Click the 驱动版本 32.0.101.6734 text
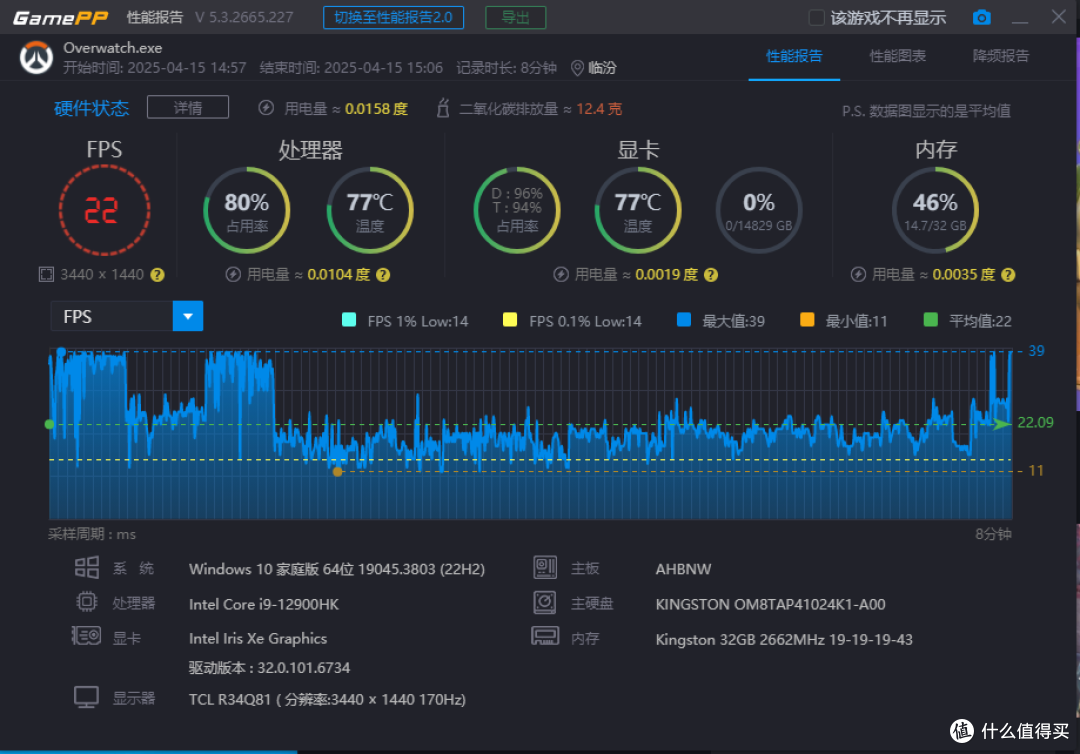 [x=269, y=668]
